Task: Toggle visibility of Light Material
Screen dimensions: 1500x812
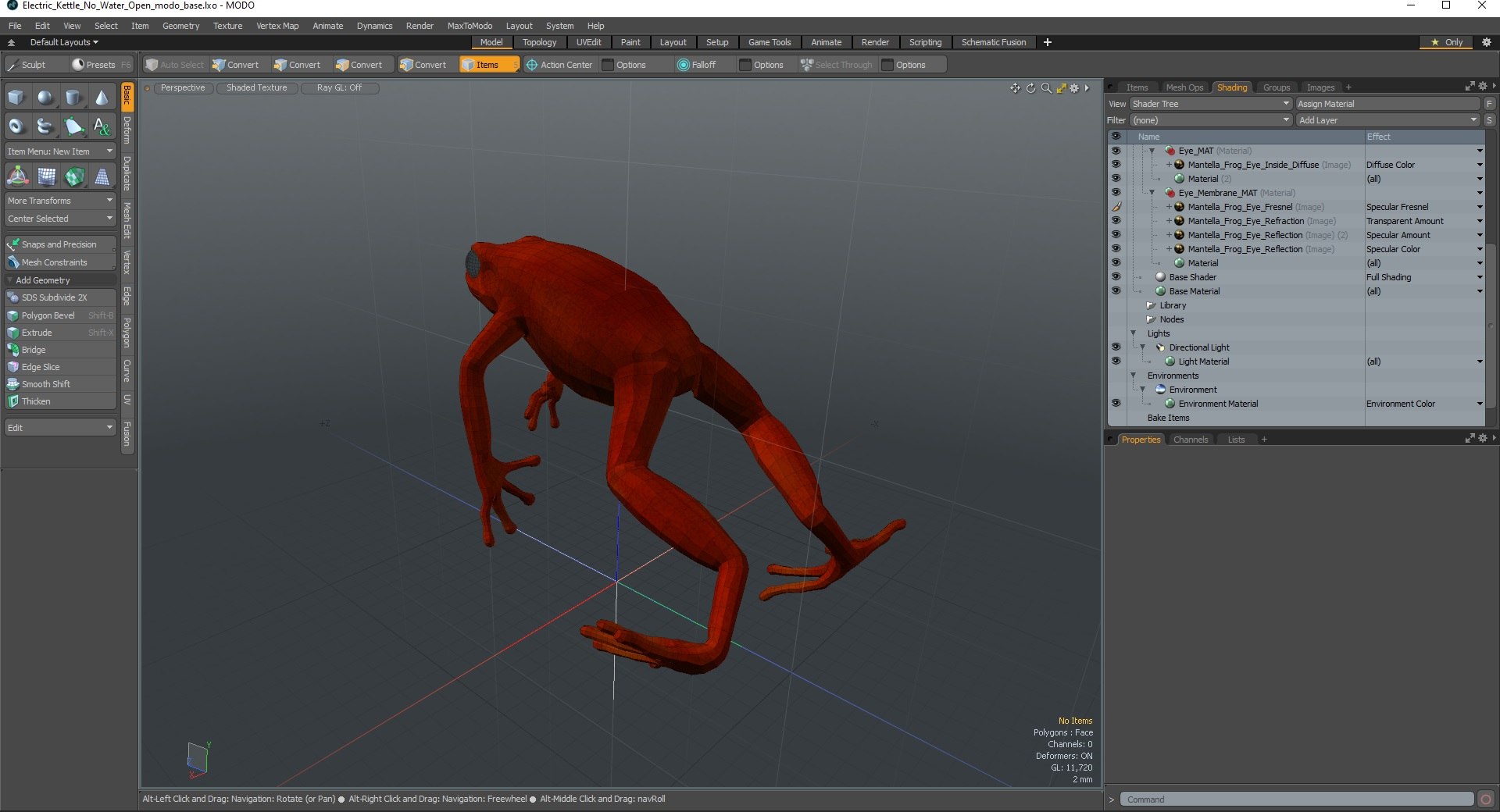Action: 1116,361
